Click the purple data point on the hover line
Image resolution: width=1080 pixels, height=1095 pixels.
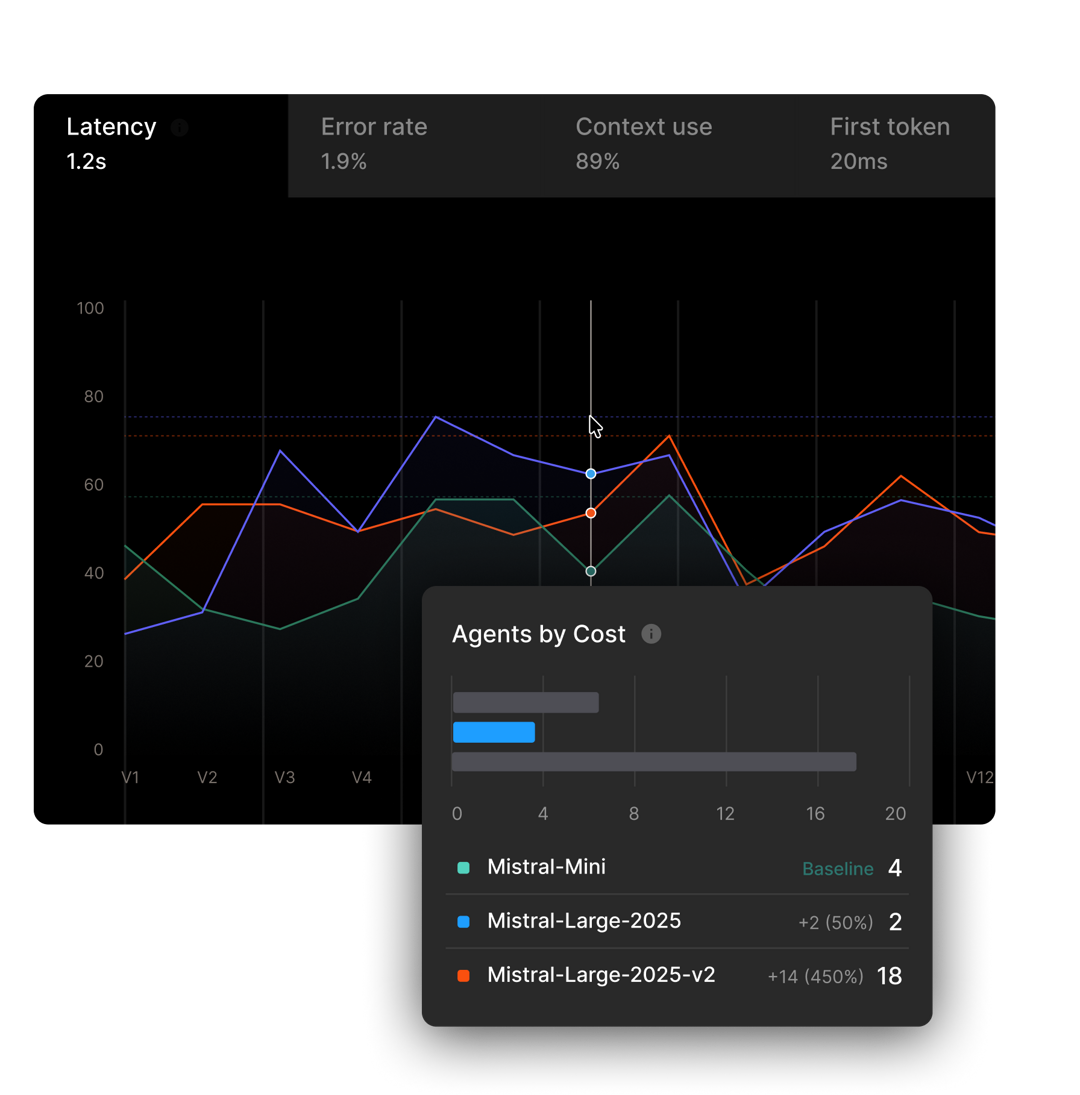(591, 474)
